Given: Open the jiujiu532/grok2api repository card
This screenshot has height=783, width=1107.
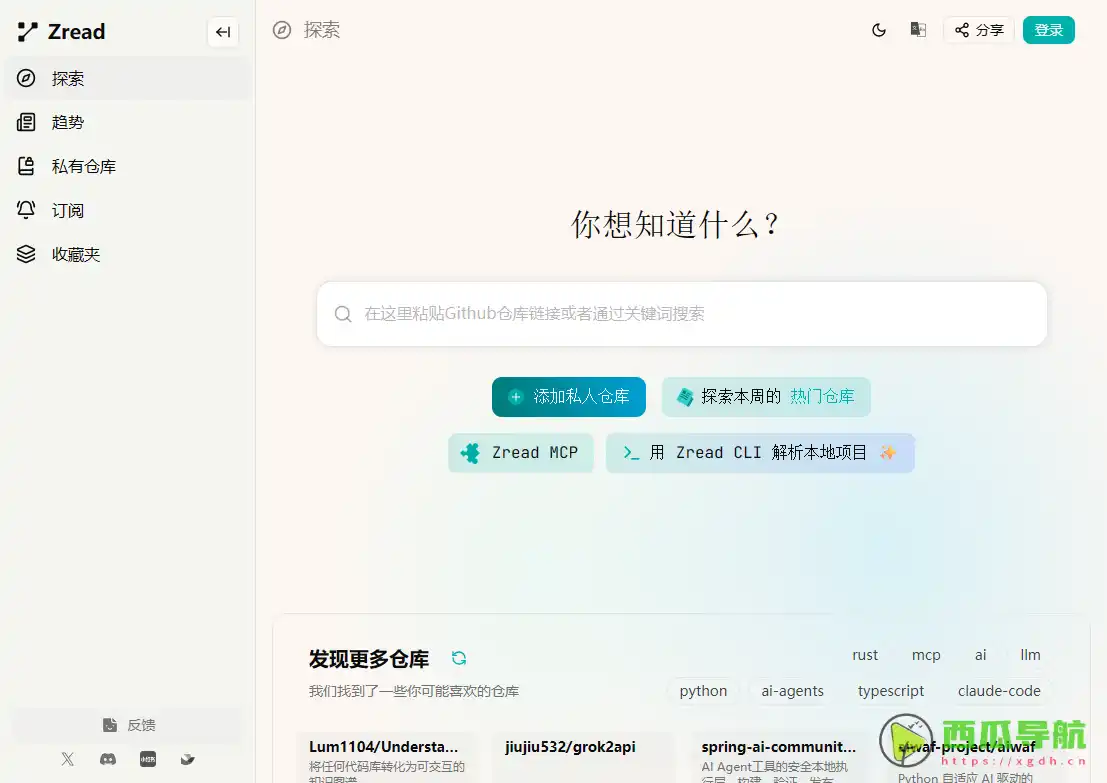Looking at the screenshot, I should point(583,758).
